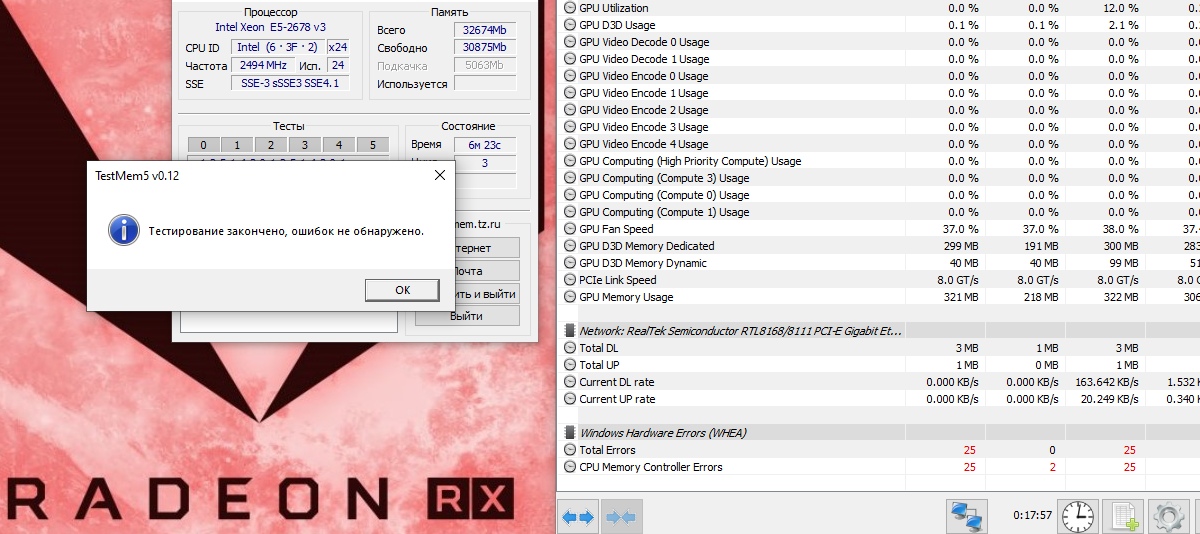
Task: Click the icon beside GPU Memory Usage
Action: (x=569, y=297)
